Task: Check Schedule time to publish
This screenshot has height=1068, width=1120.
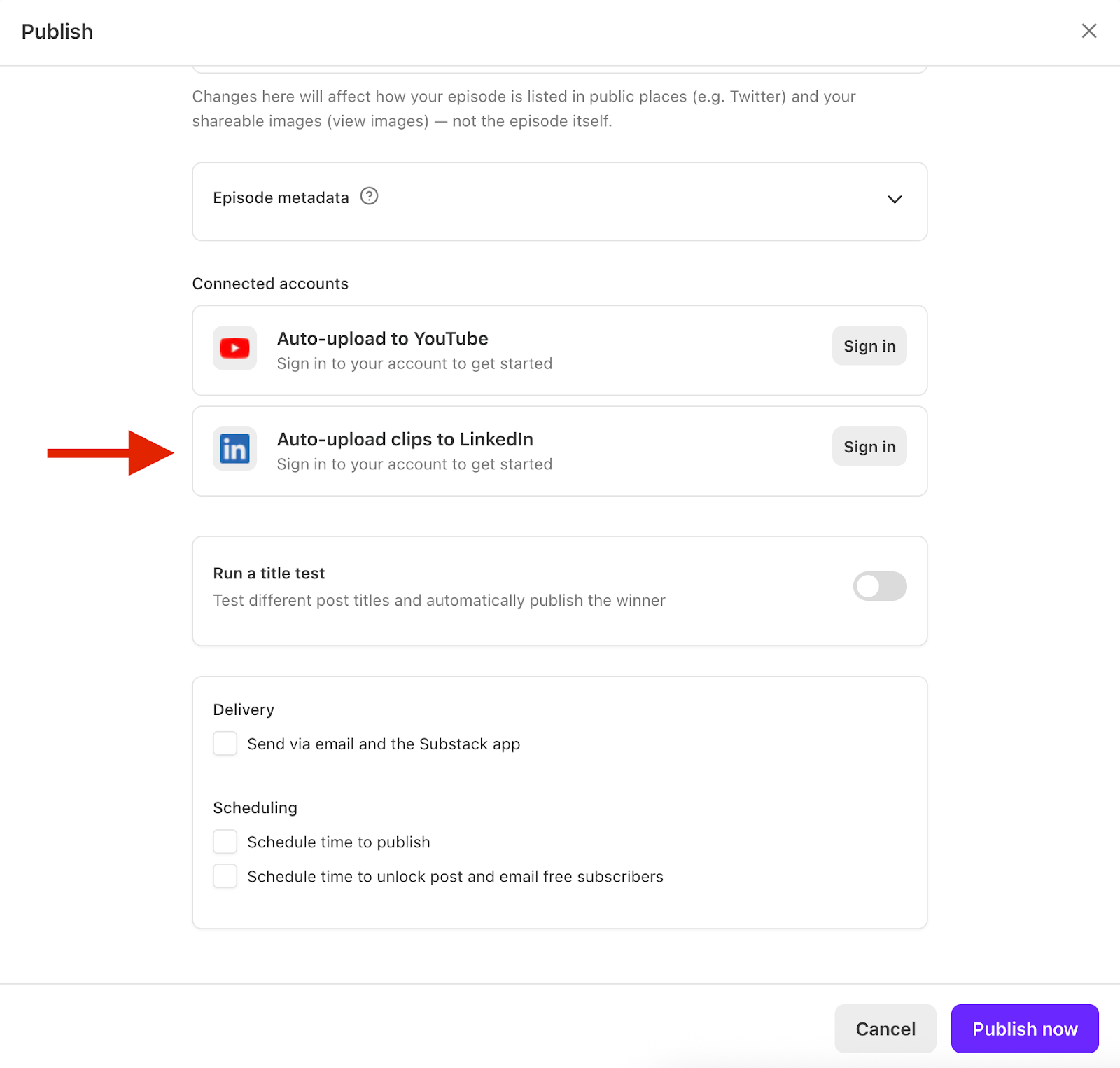Action: point(225,841)
